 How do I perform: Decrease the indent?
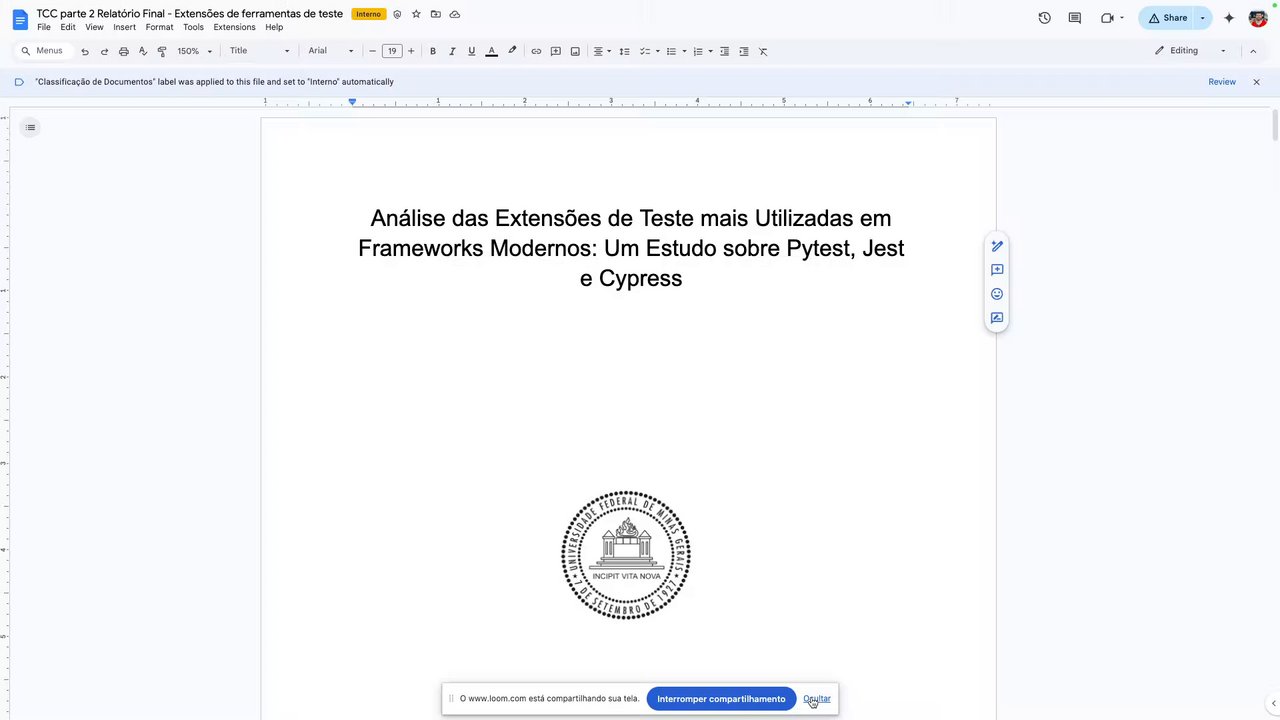[x=725, y=51]
